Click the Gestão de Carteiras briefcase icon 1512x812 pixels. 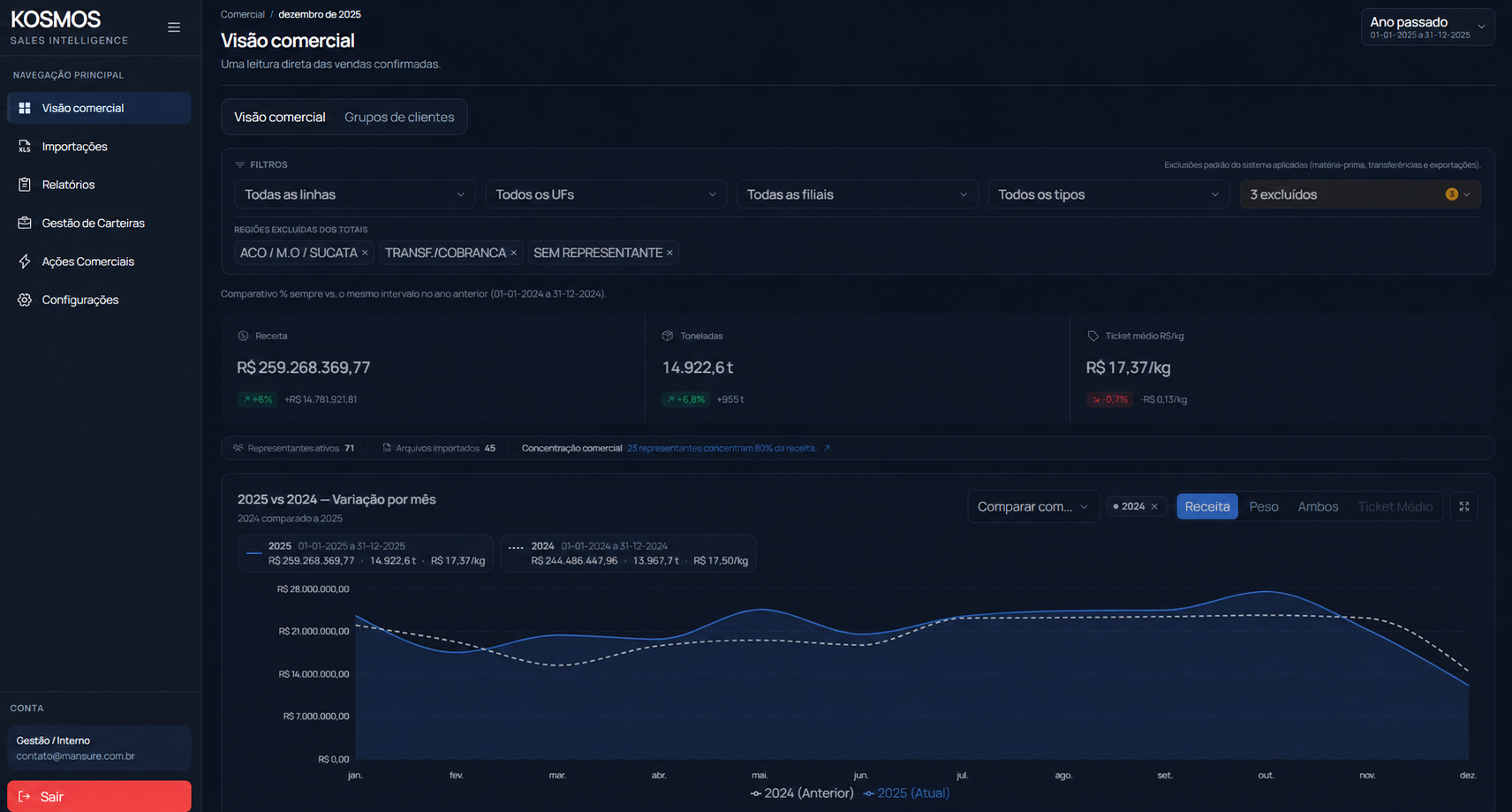pyautogui.click(x=25, y=223)
